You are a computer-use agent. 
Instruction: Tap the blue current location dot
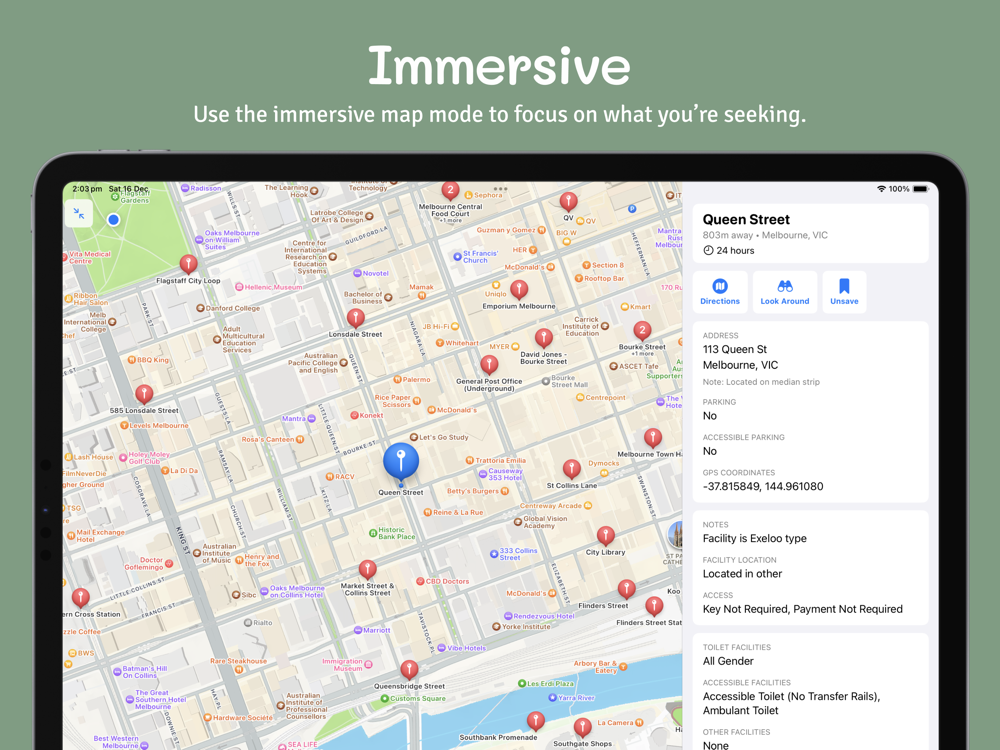click(x=114, y=220)
